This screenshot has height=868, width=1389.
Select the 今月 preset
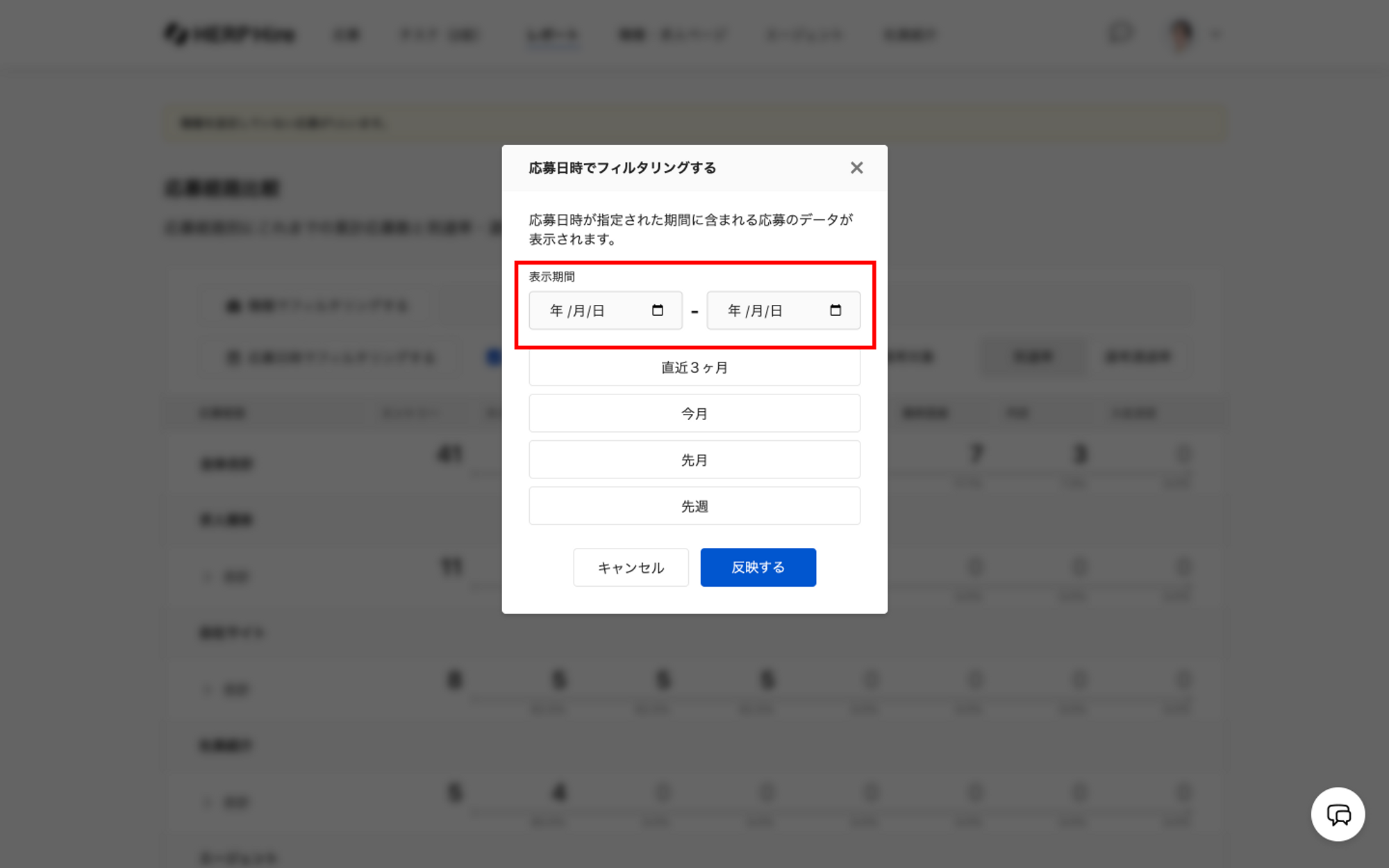pyautogui.click(x=694, y=414)
